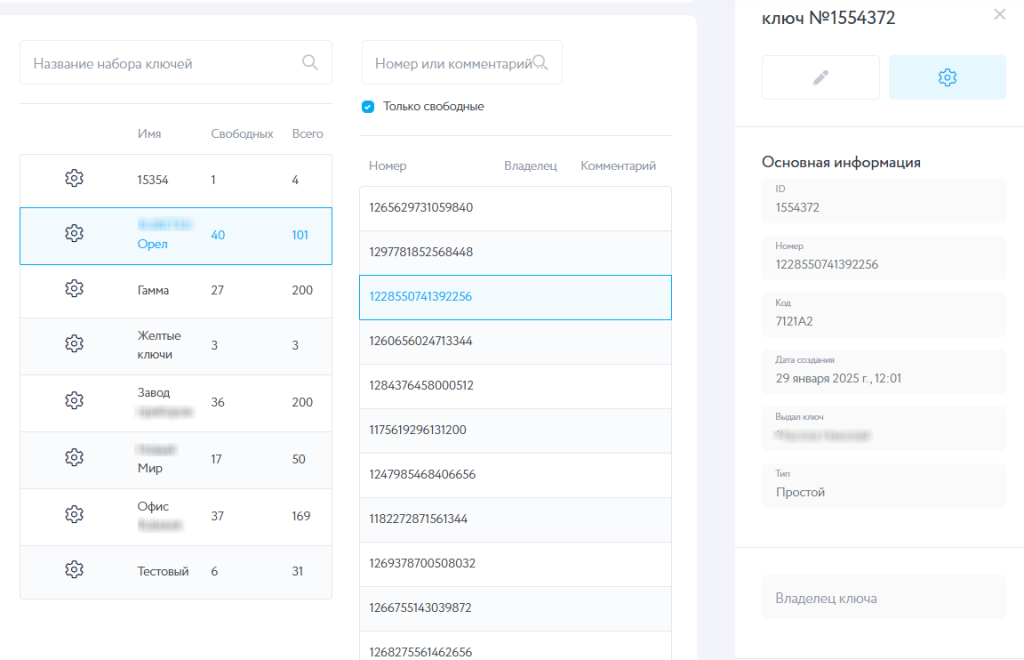1024x660 pixels.
Task: Open settings gear next to set 15354
Action: [73, 178]
